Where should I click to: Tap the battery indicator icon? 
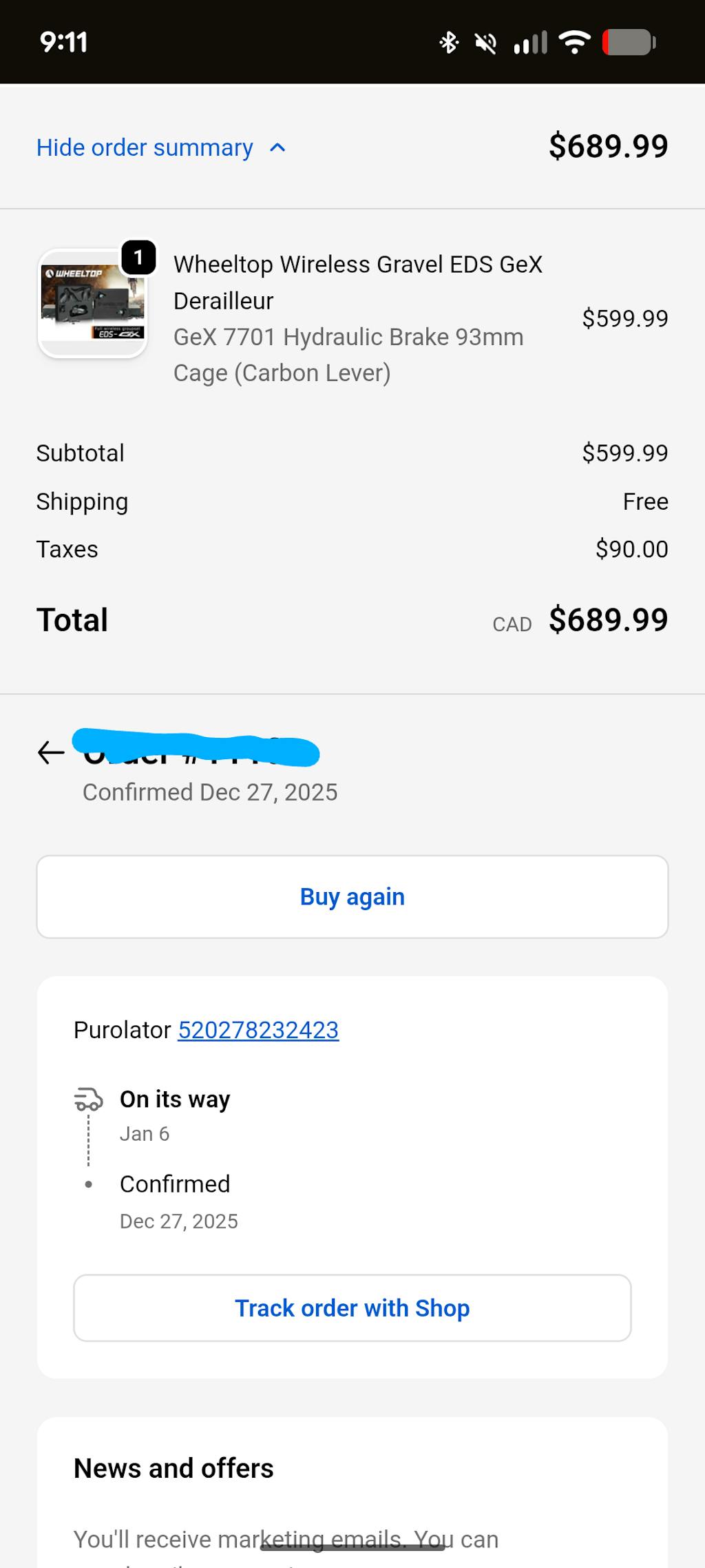(629, 43)
